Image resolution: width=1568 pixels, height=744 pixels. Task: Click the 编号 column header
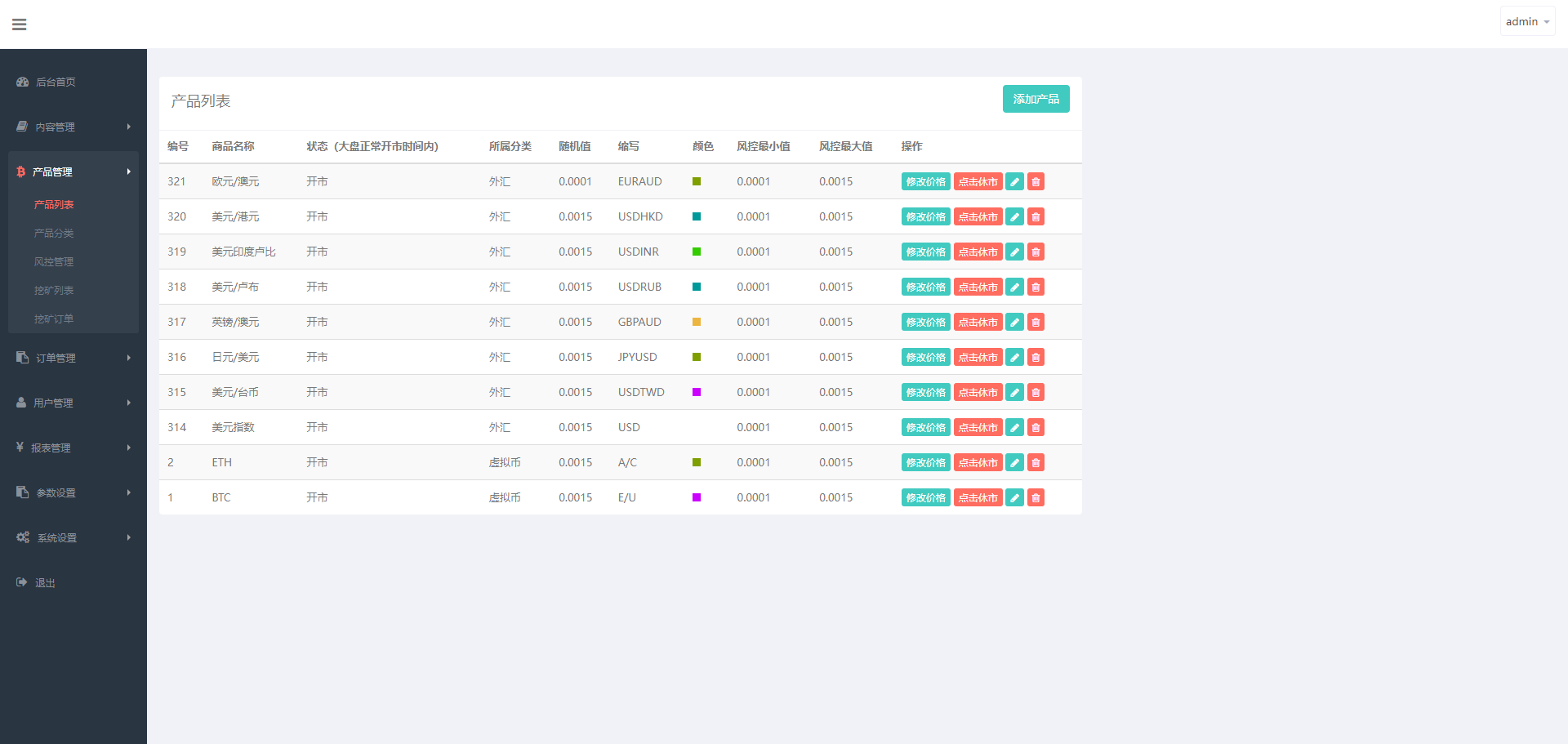(178, 146)
